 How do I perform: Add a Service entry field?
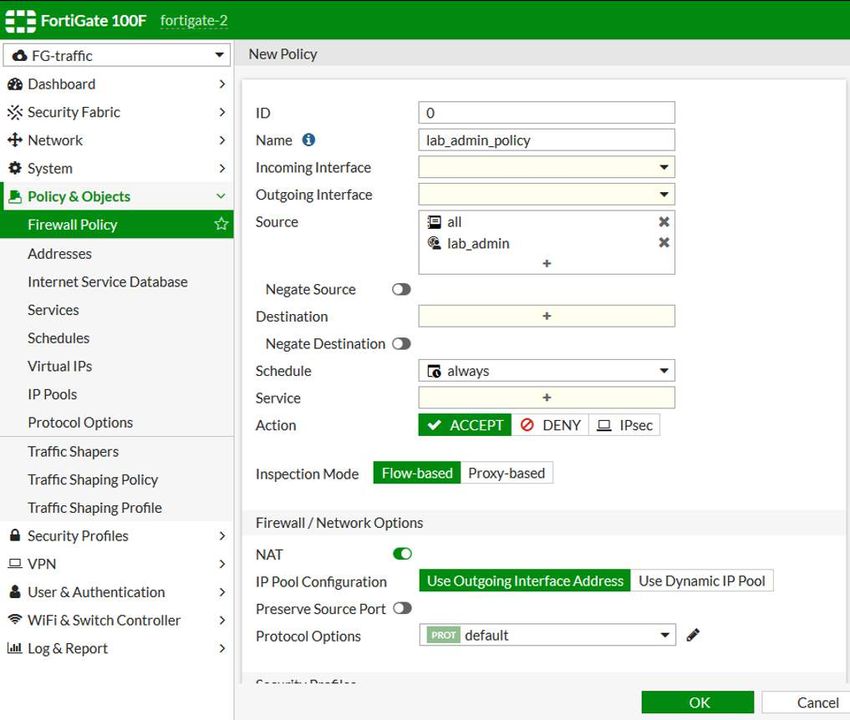click(x=546, y=398)
